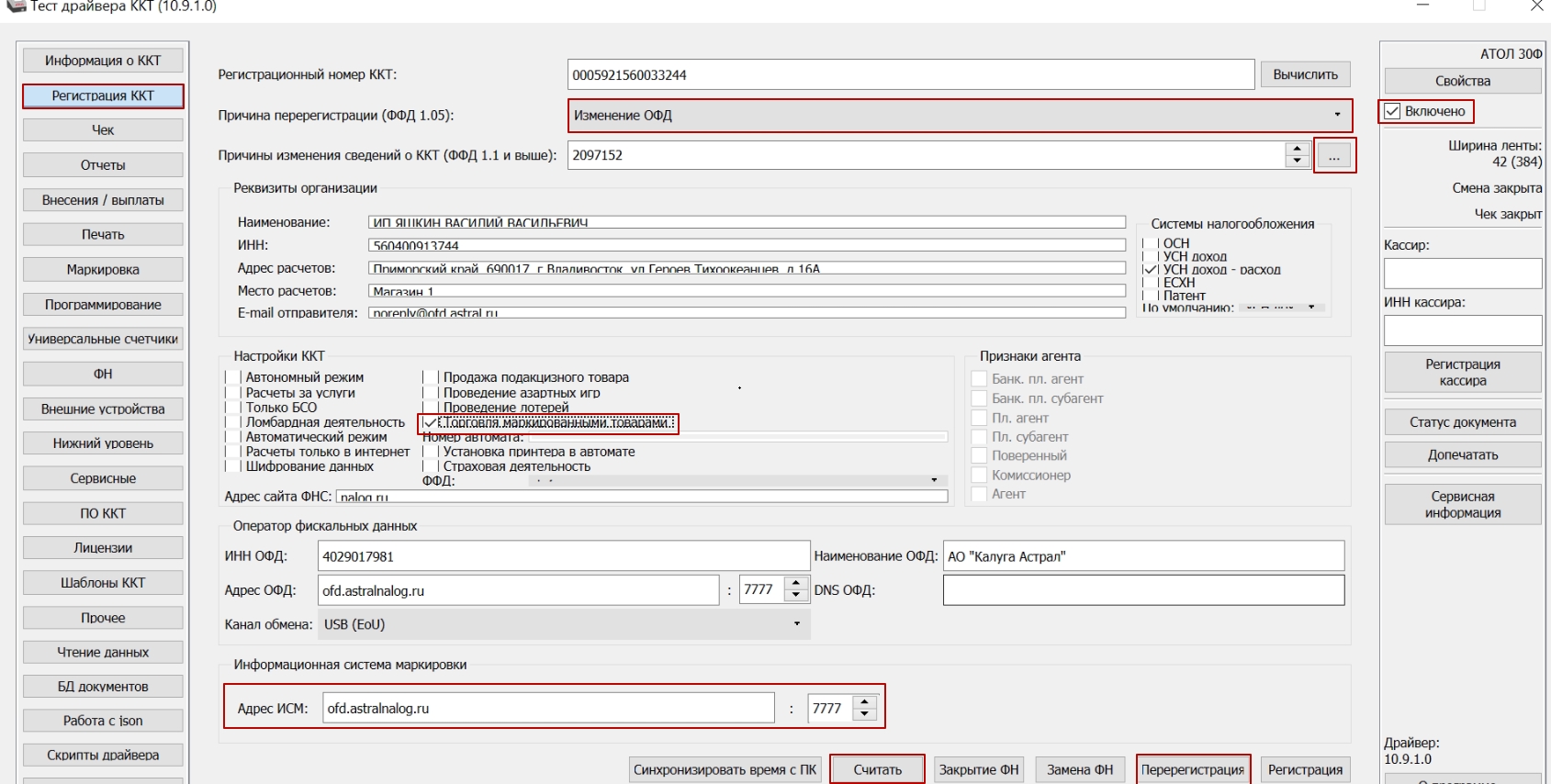This screenshot has height=784, width=1551.
Task: Increase reasons of change value spinner
Action: click(x=1297, y=149)
